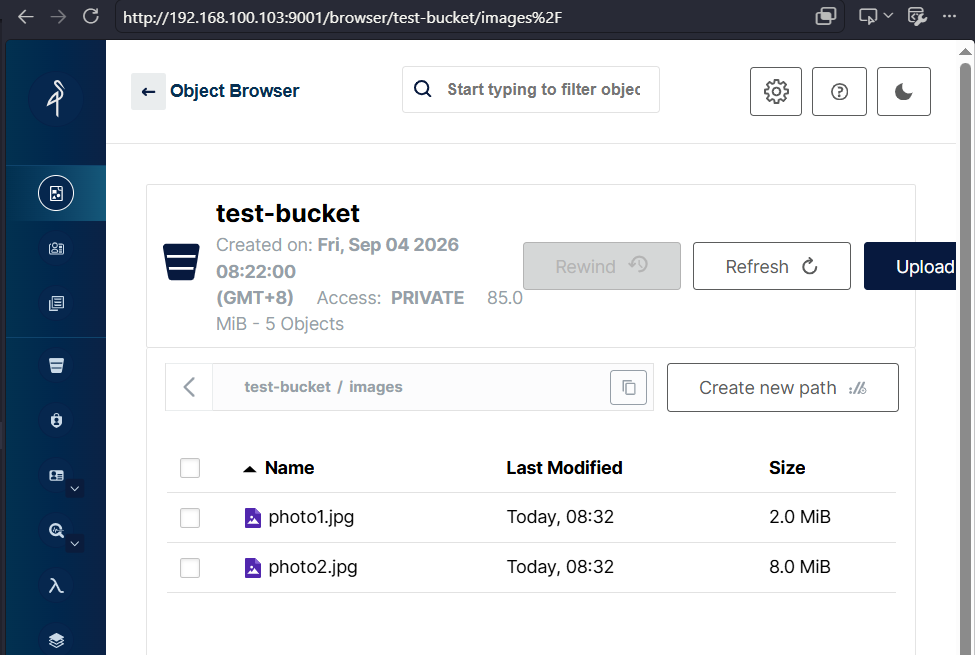Viewport: 975px width, 655px height.
Task: Toggle the Name column sort arrow
Action: pyautogui.click(x=249, y=469)
